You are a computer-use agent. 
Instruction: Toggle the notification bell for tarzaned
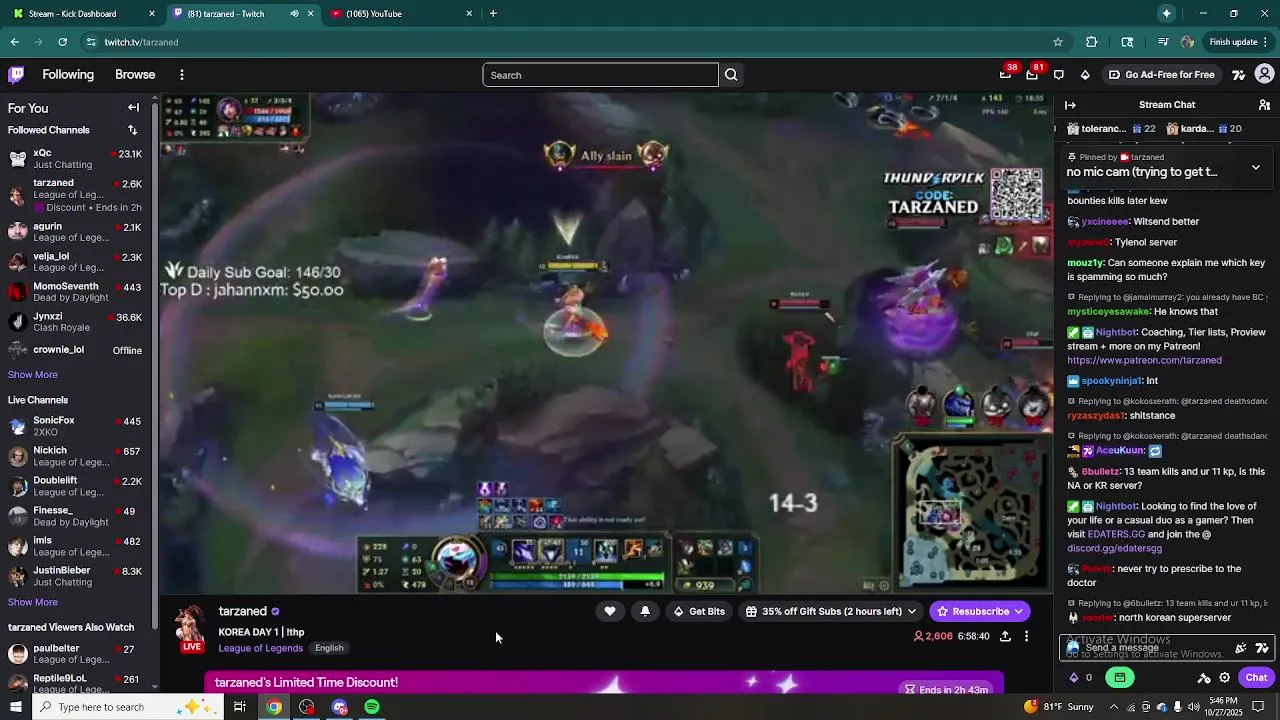pyautogui.click(x=645, y=611)
